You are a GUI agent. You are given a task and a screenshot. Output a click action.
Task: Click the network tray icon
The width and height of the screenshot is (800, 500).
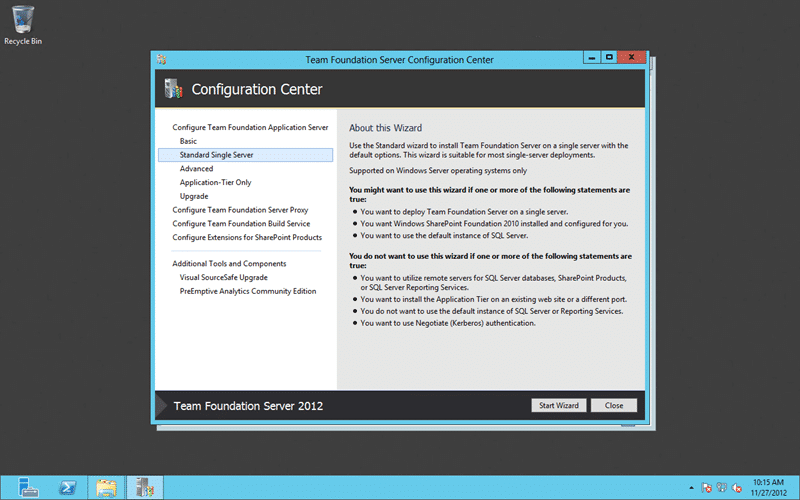(721, 488)
